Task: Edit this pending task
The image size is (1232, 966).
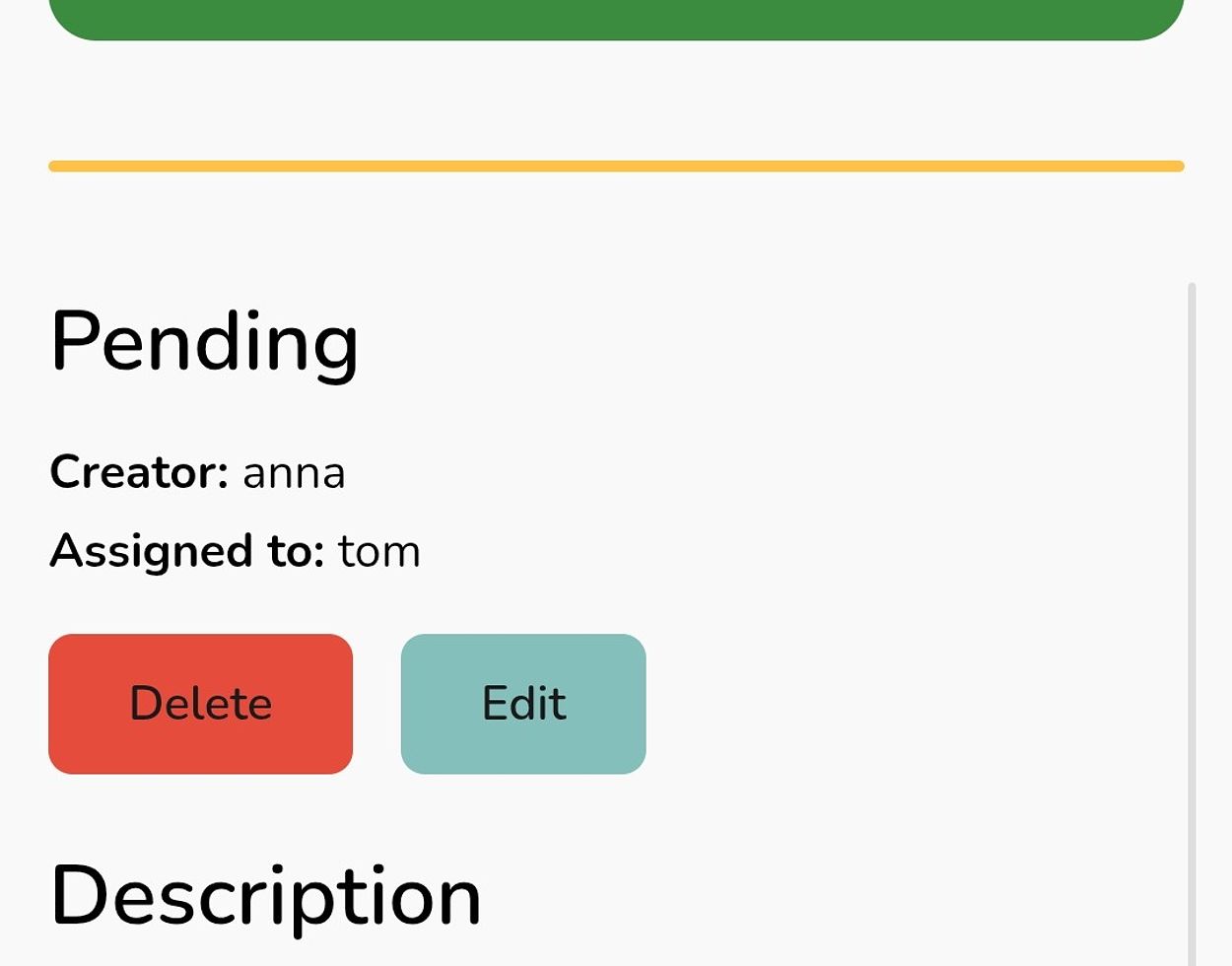Action: pos(523,704)
